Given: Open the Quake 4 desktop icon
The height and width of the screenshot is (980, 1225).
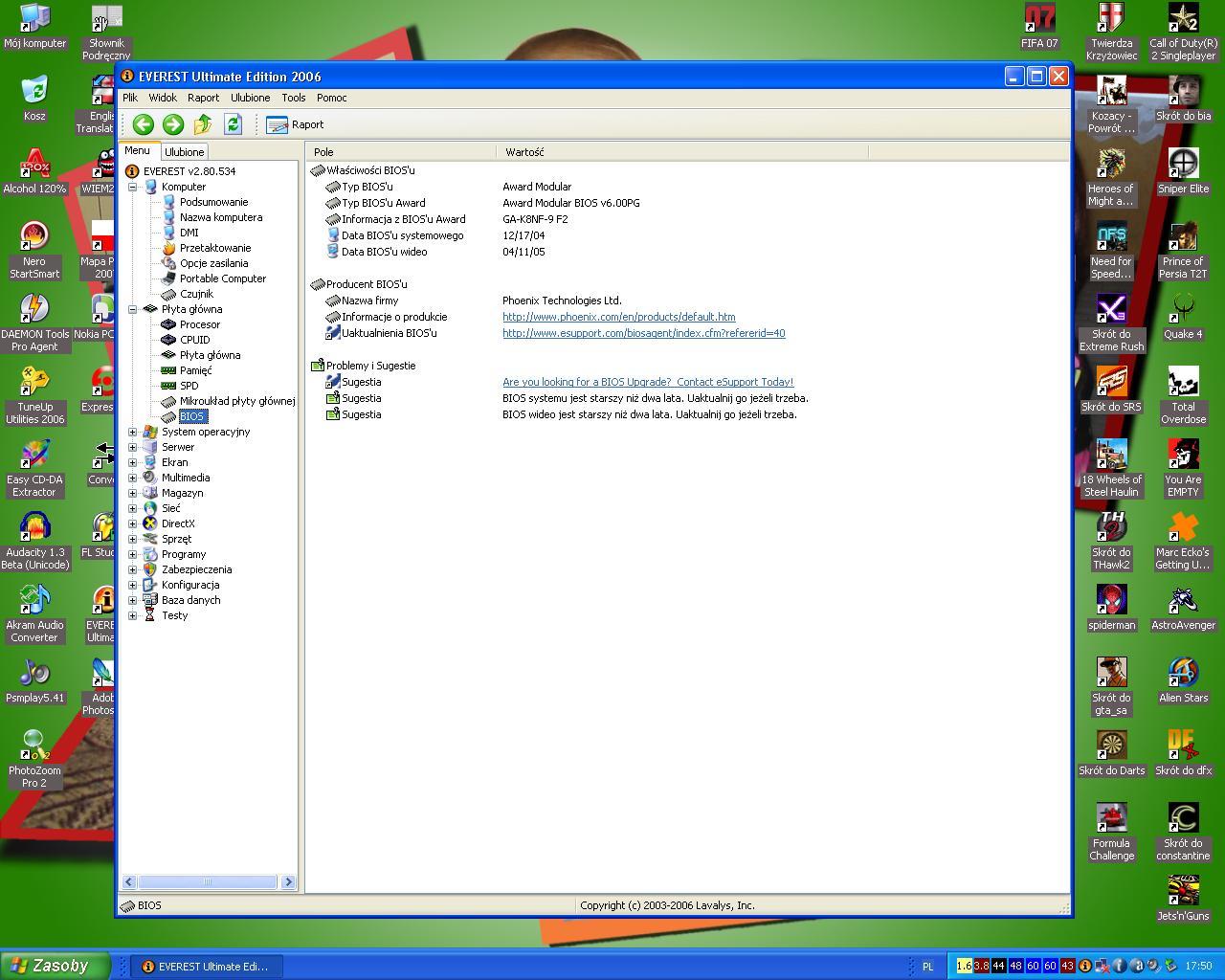Looking at the screenshot, I should (1183, 317).
